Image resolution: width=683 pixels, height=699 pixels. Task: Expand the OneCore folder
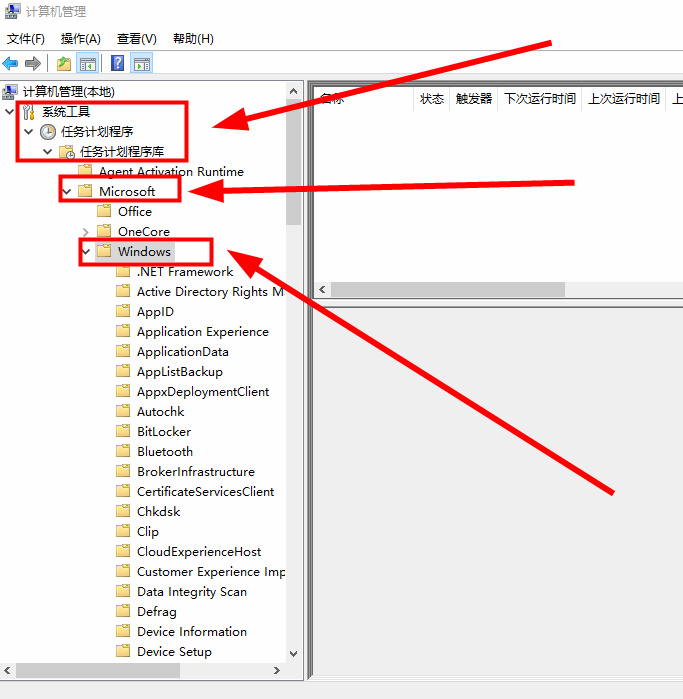(x=86, y=232)
